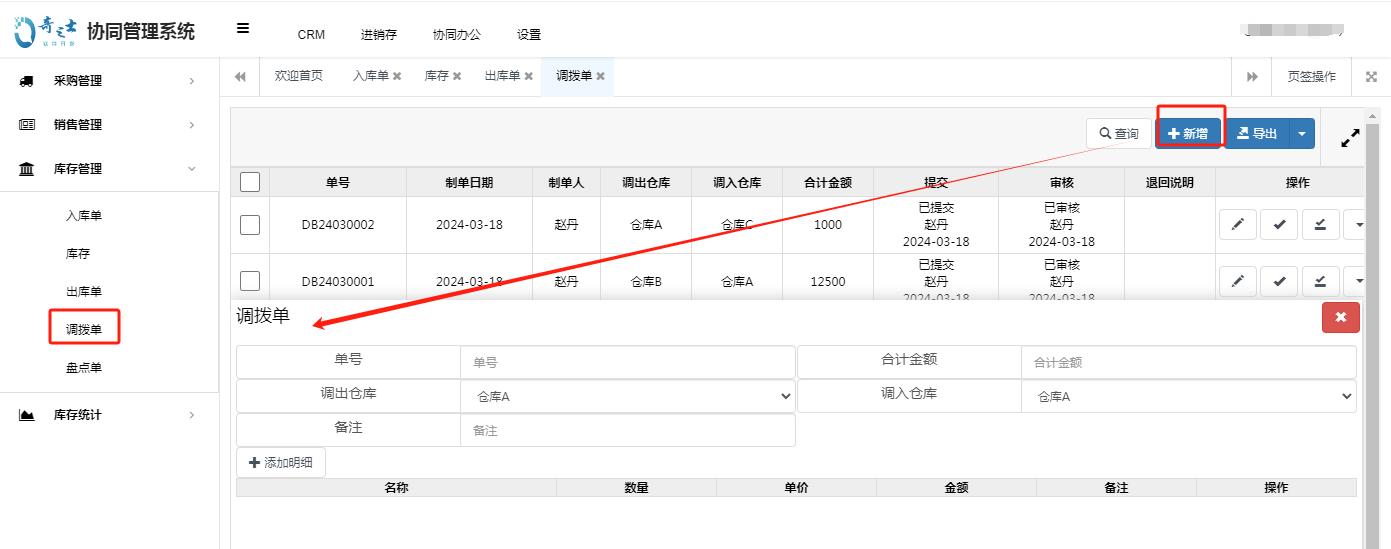Click the hamburger menu toggle icon
The width and height of the screenshot is (1391, 549).
(x=243, y=29)
